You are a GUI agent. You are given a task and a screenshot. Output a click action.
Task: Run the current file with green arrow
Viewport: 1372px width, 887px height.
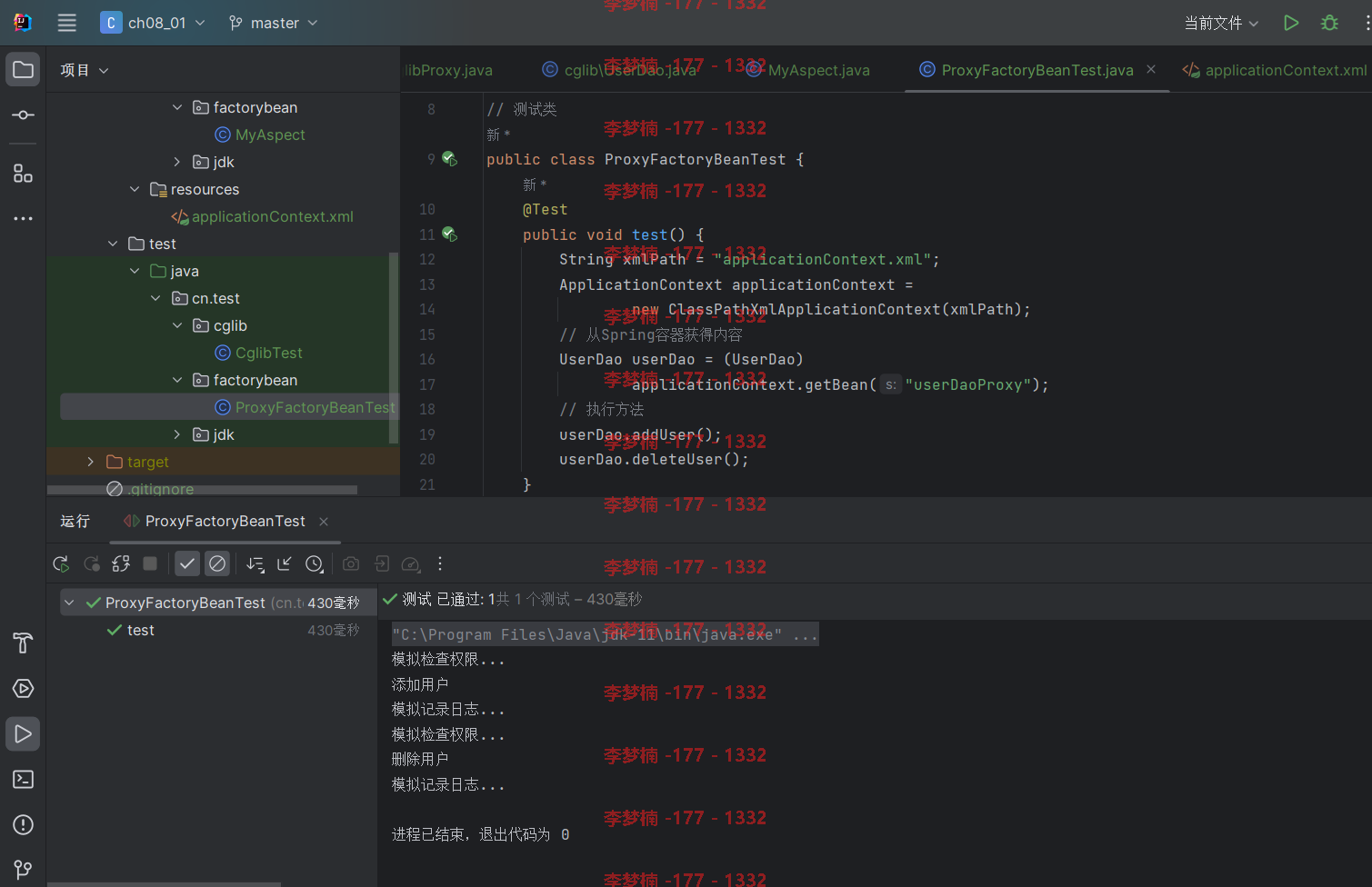(1291, 23)
